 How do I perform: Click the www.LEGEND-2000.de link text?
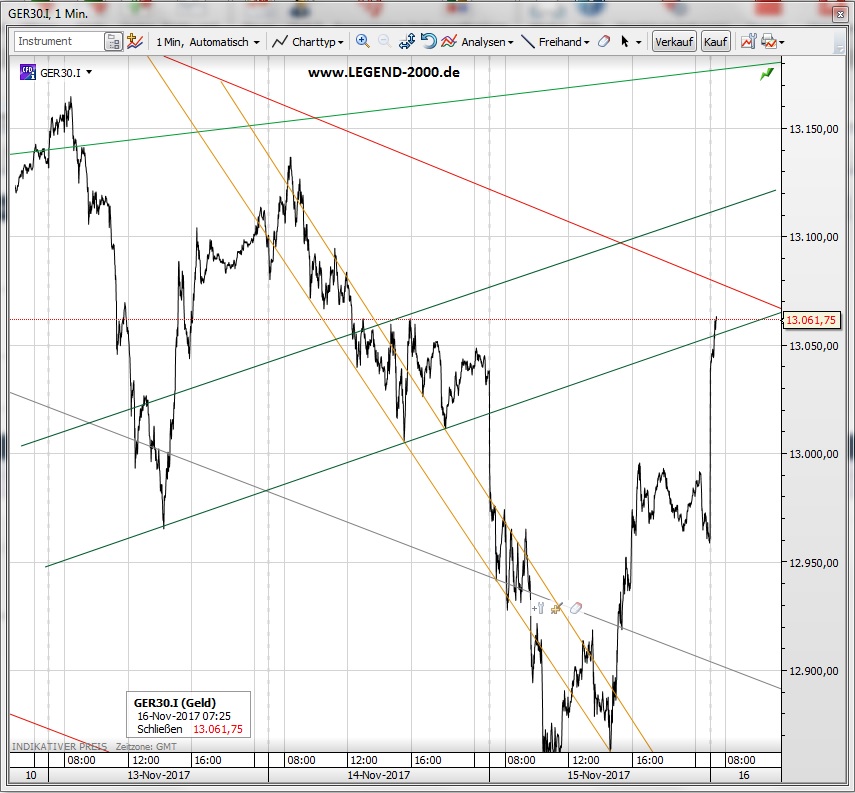[x=384, y=73]
